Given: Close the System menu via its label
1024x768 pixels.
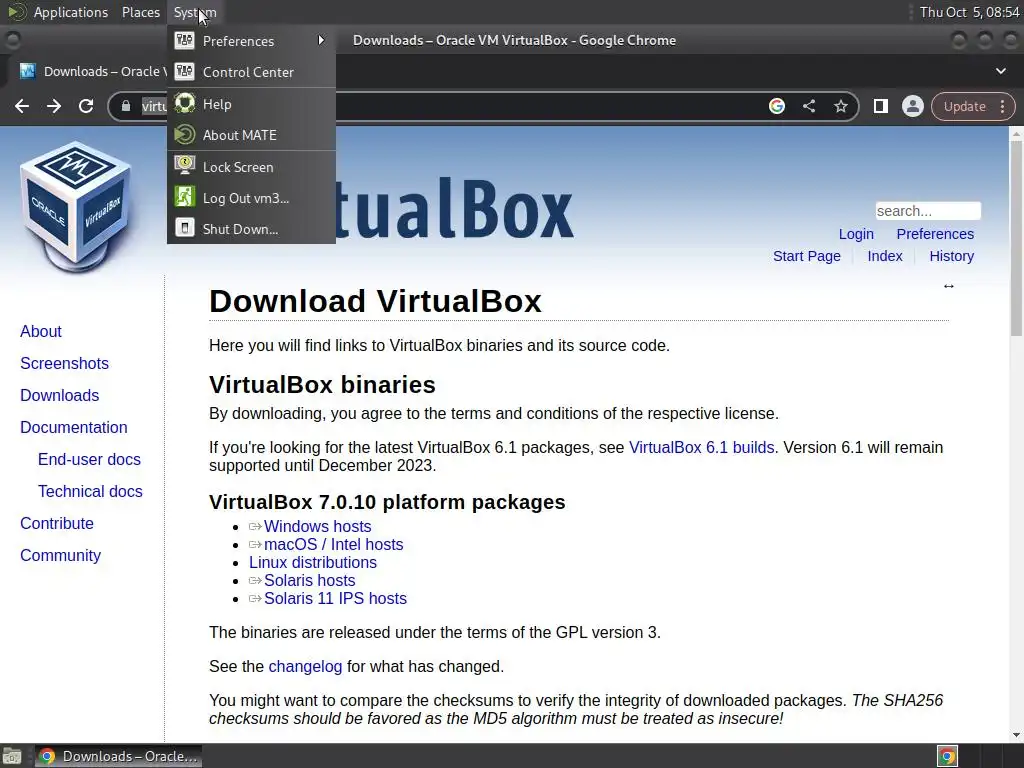Looking at the screenshot, I should (195, 12).
